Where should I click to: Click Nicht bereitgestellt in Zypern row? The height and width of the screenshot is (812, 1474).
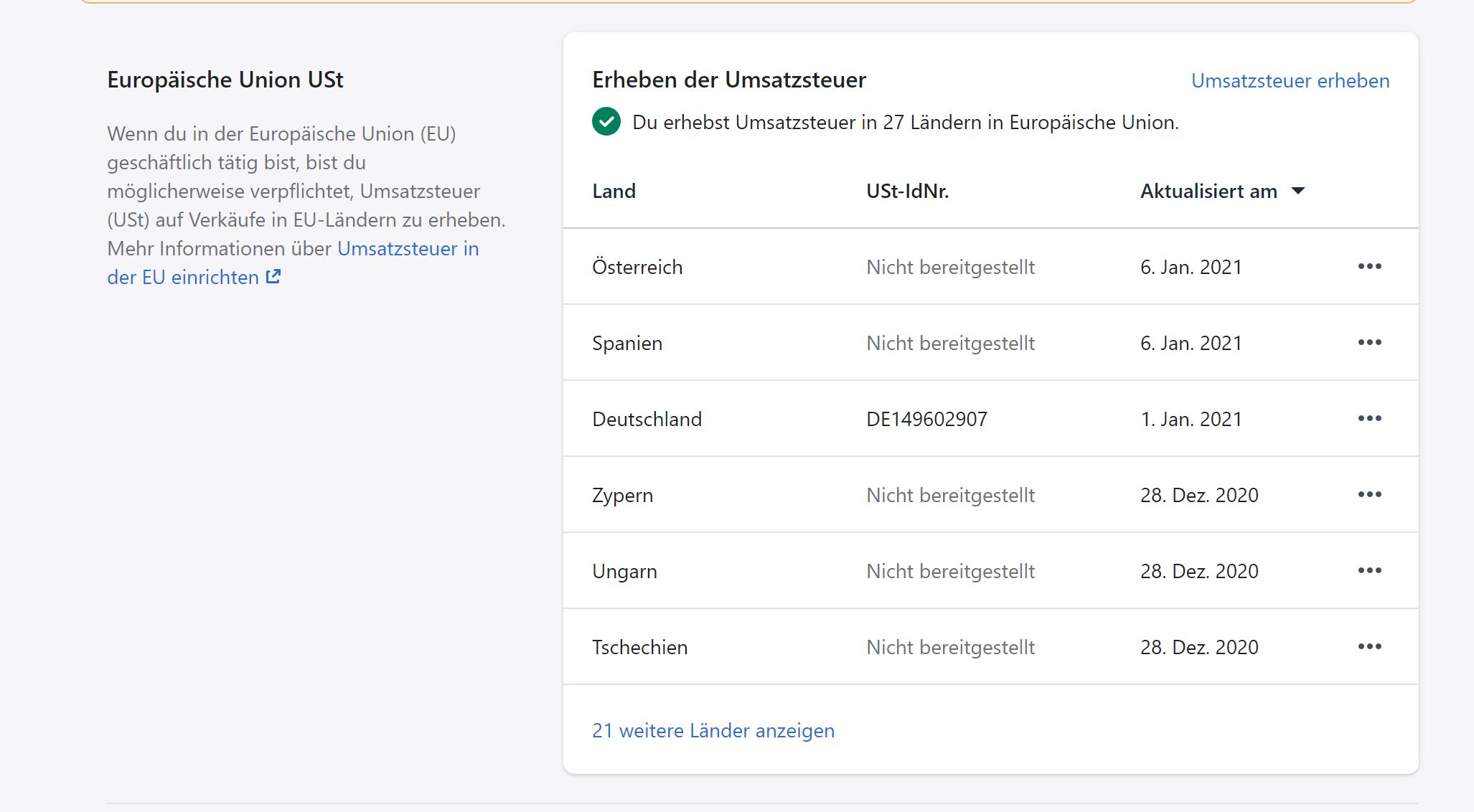pos(950,495)
